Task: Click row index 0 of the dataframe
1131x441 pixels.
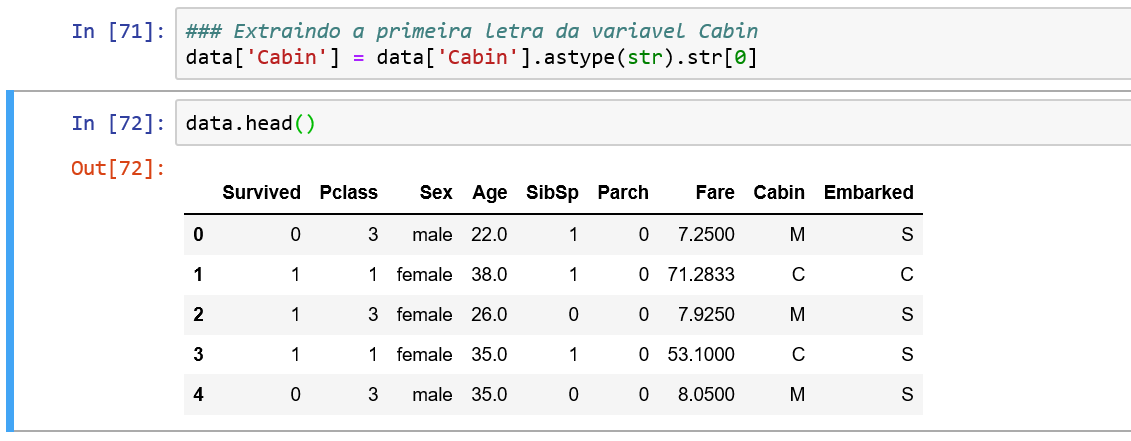Action: click(198, 235)
